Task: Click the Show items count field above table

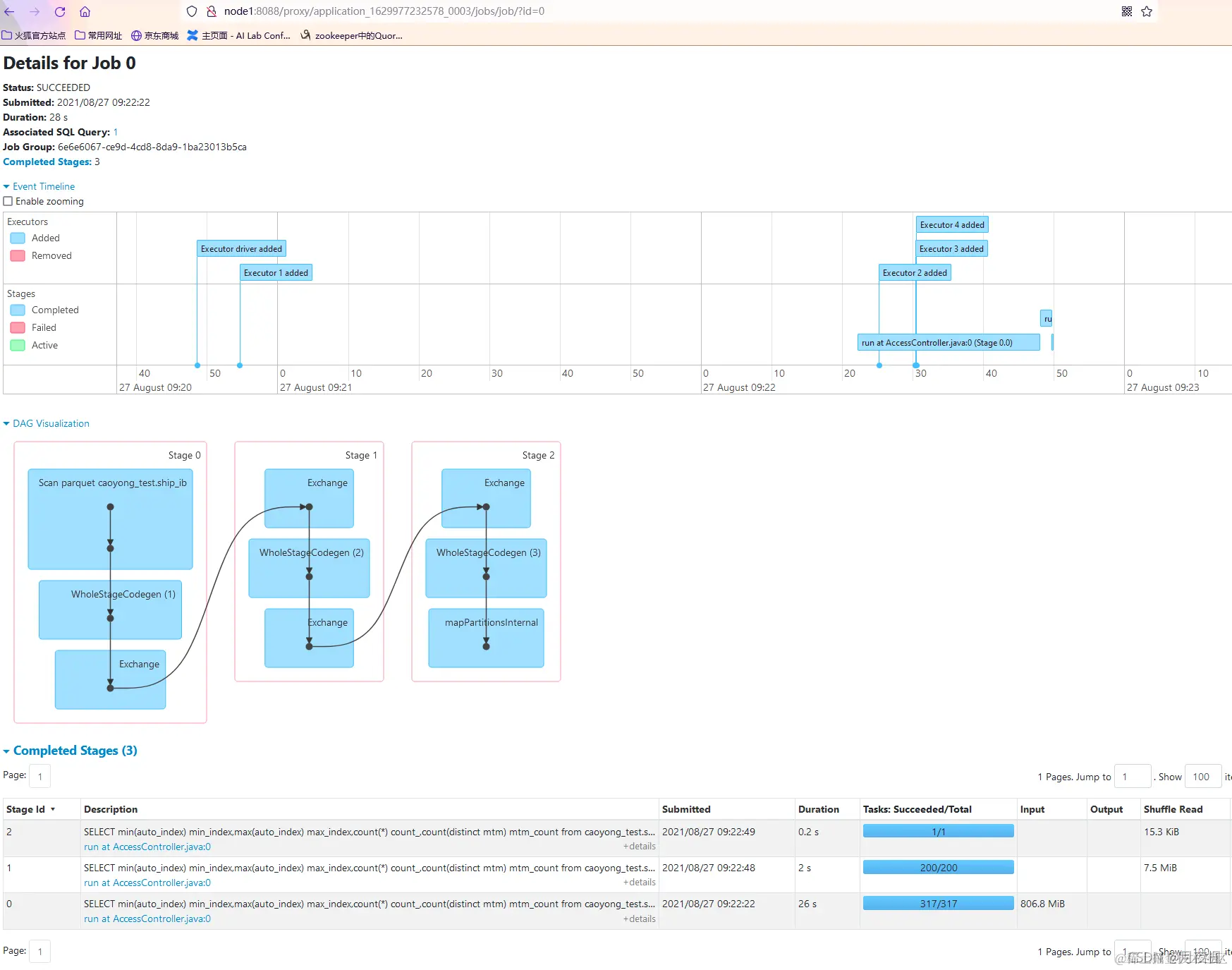Action: coord(1202,777)
